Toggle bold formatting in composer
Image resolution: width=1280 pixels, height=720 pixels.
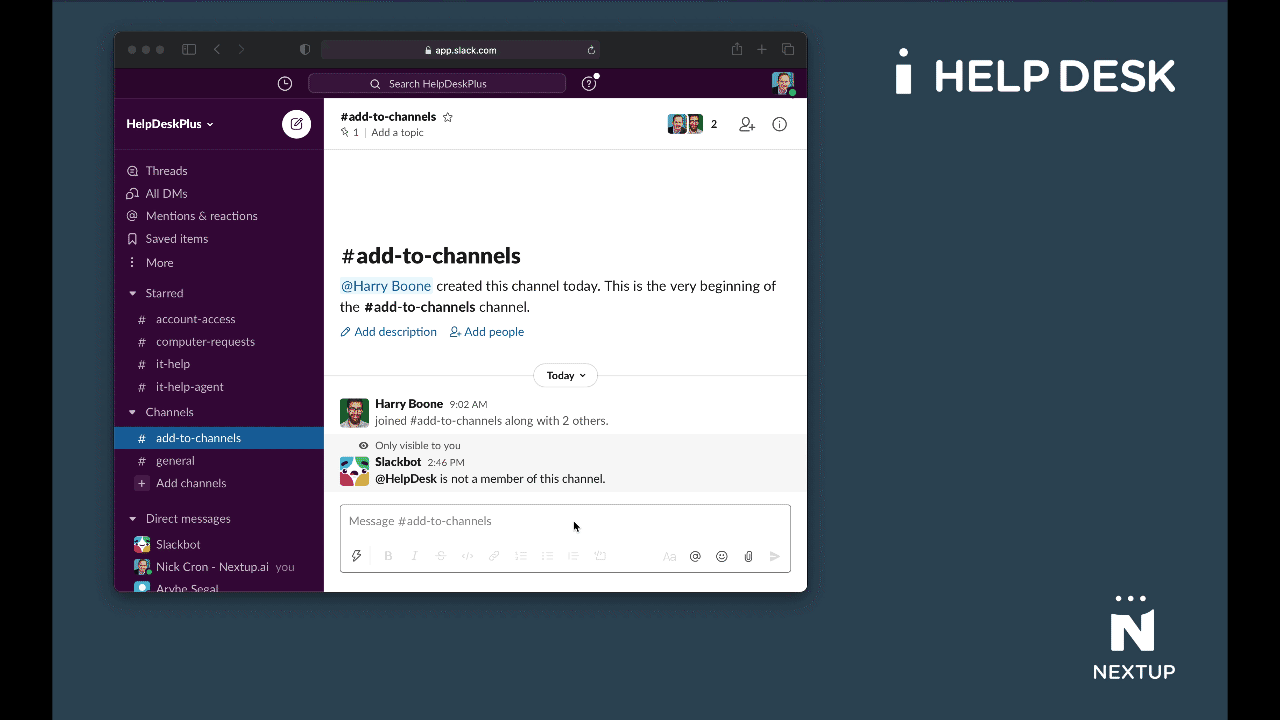388,556
